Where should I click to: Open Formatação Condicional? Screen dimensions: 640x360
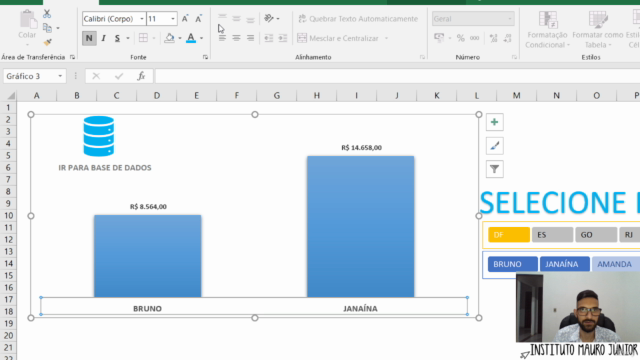547,29
